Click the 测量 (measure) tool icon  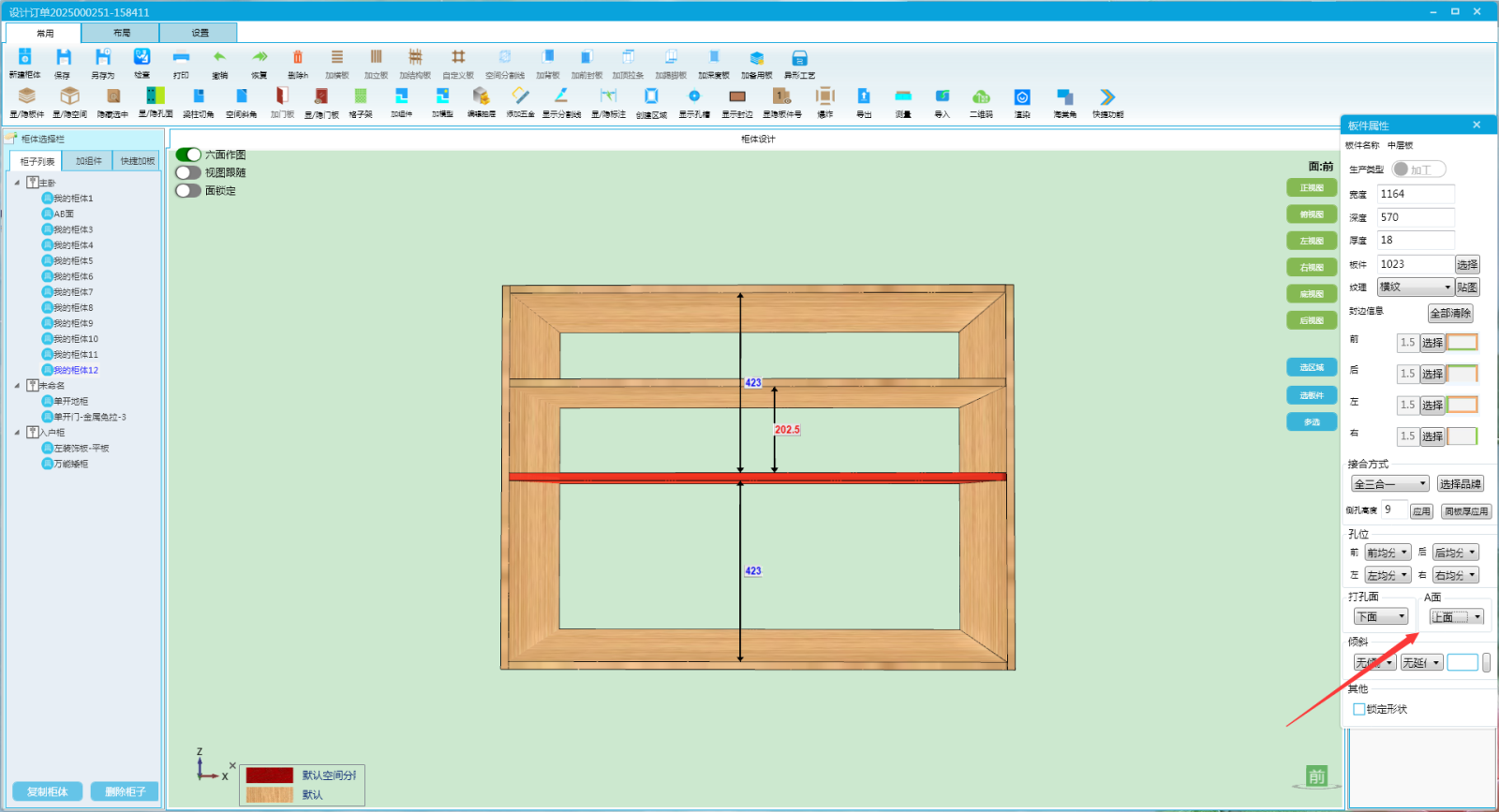[903, 96]
